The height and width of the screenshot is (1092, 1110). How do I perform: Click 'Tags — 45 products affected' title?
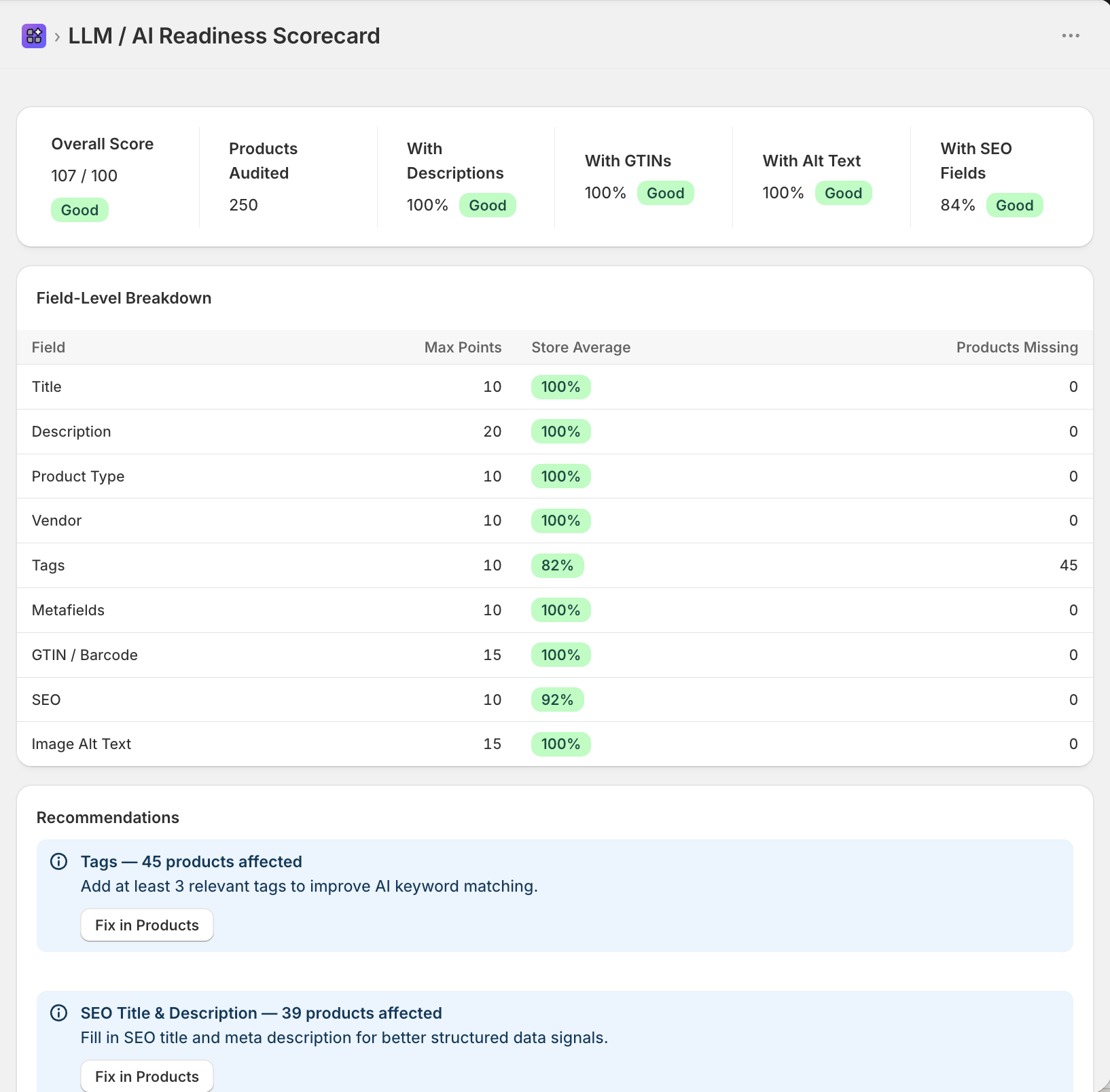pyautogui.click(x=192, y=862)
